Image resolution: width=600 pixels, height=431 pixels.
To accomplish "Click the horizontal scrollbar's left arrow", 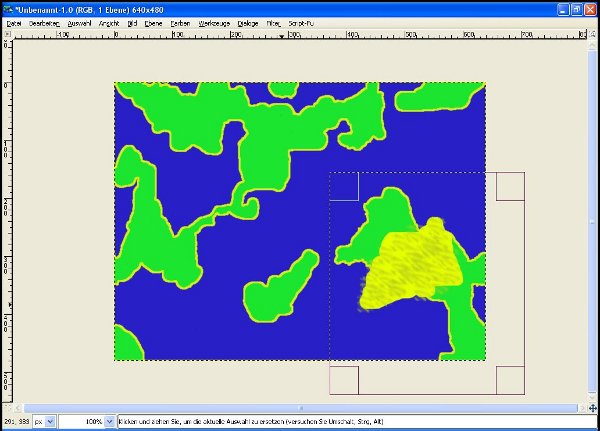I will point(18,408).
